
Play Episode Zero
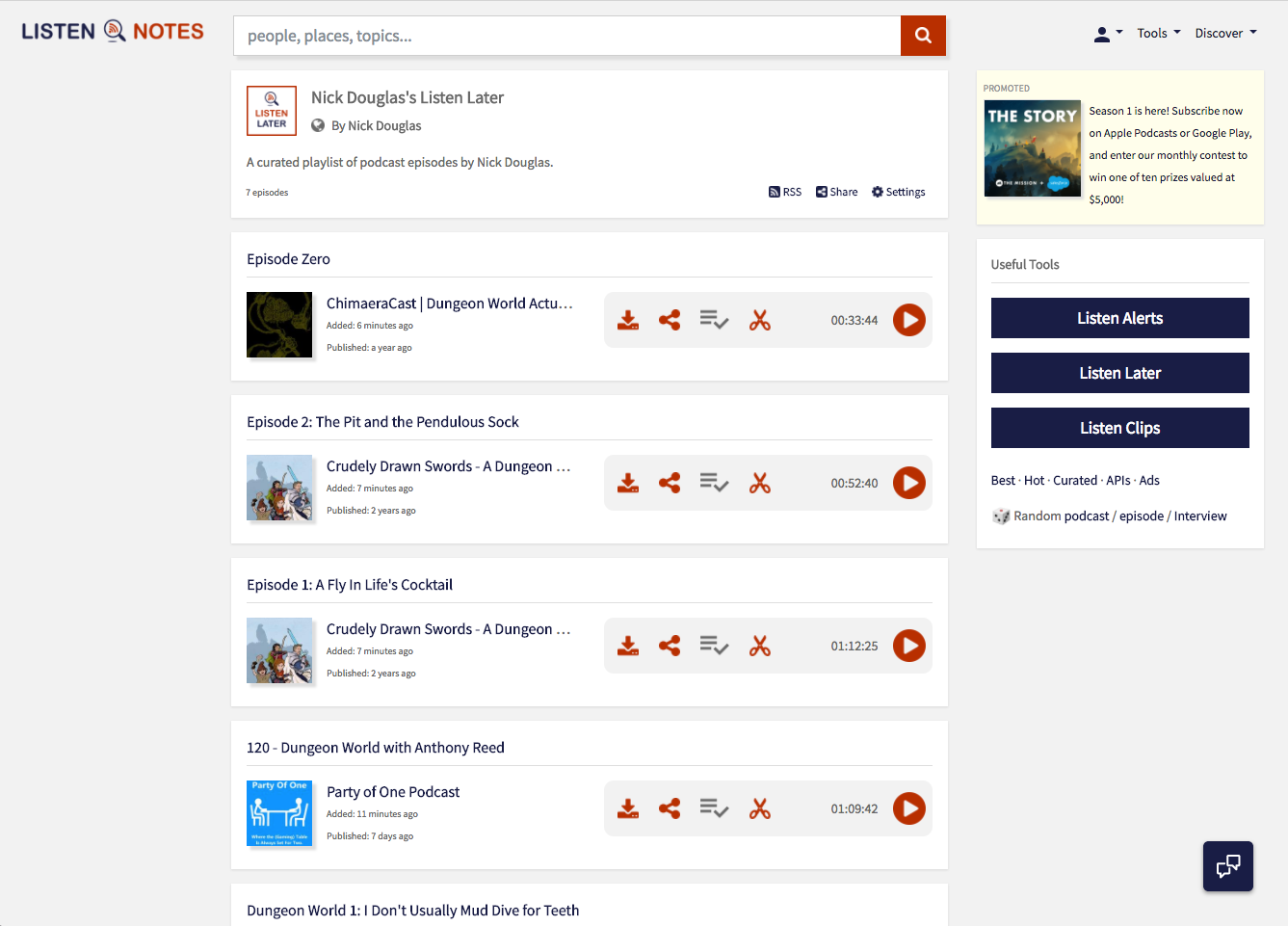(x=909, y=320)
